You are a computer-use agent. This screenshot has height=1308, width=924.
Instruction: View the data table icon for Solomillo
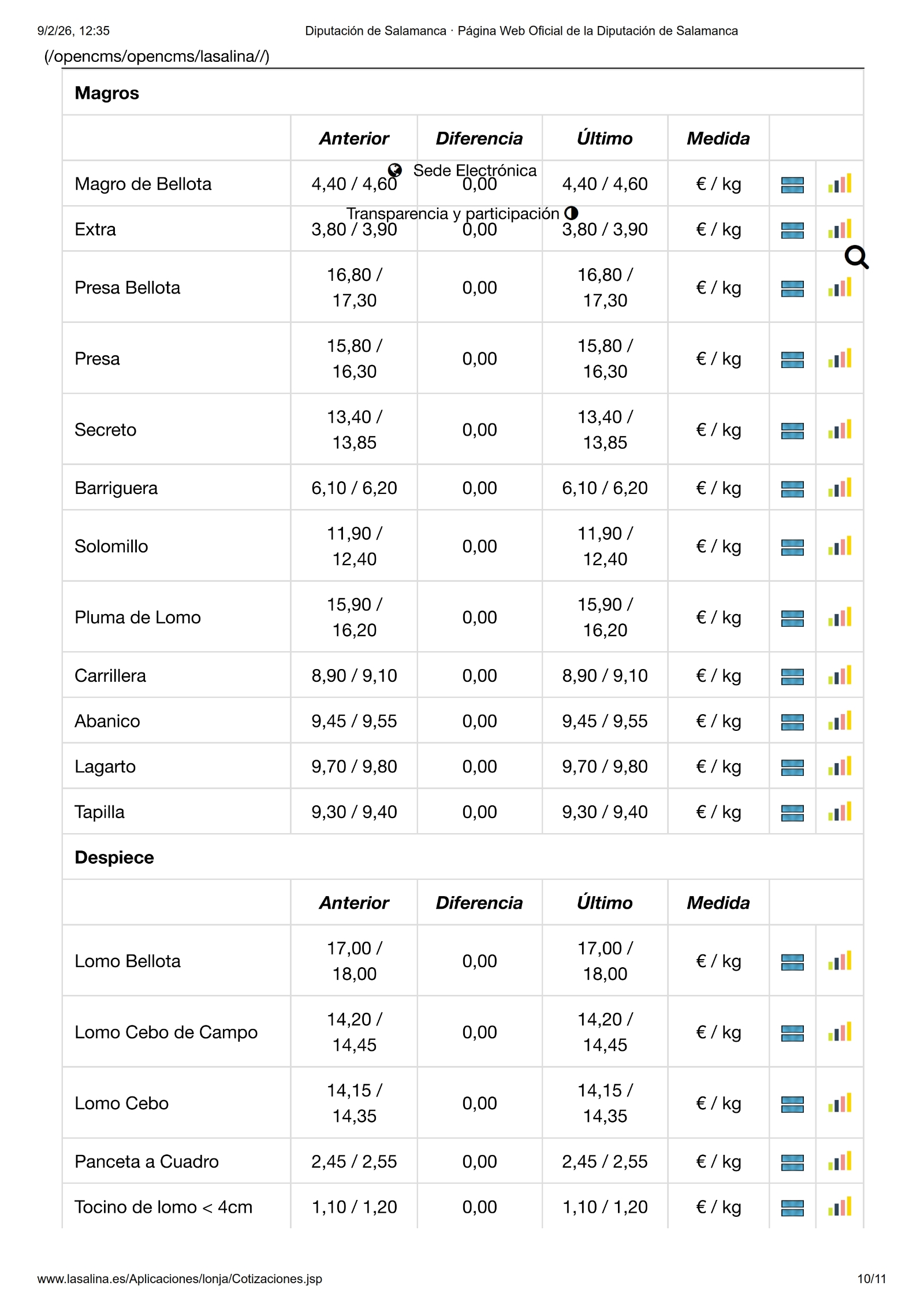(x=792, y=547)
